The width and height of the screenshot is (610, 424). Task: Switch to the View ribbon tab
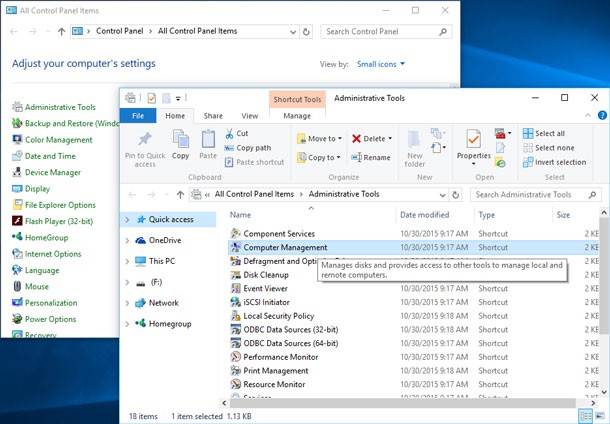(x=250, y=116)
